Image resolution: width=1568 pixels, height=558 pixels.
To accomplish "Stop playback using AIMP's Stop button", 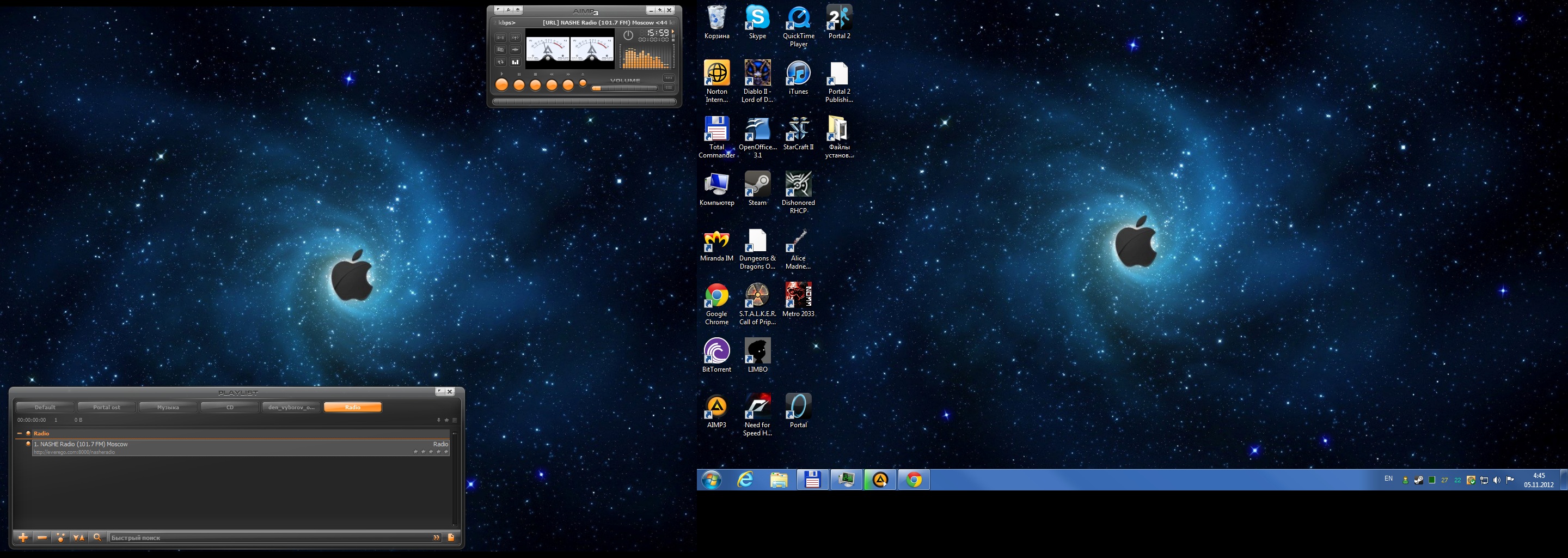I will tap(535, 86).
